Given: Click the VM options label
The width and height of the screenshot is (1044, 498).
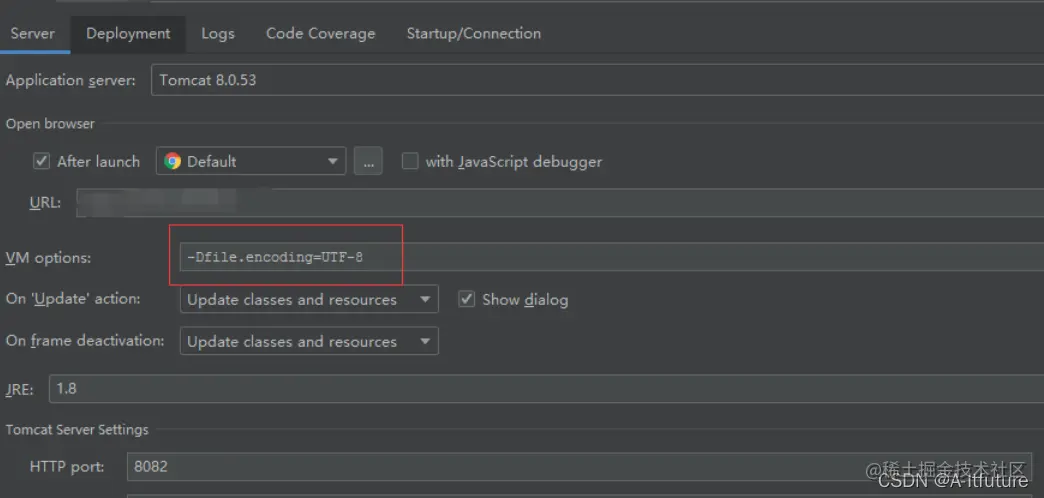Looking at the screenshot, I should [49, 258].
